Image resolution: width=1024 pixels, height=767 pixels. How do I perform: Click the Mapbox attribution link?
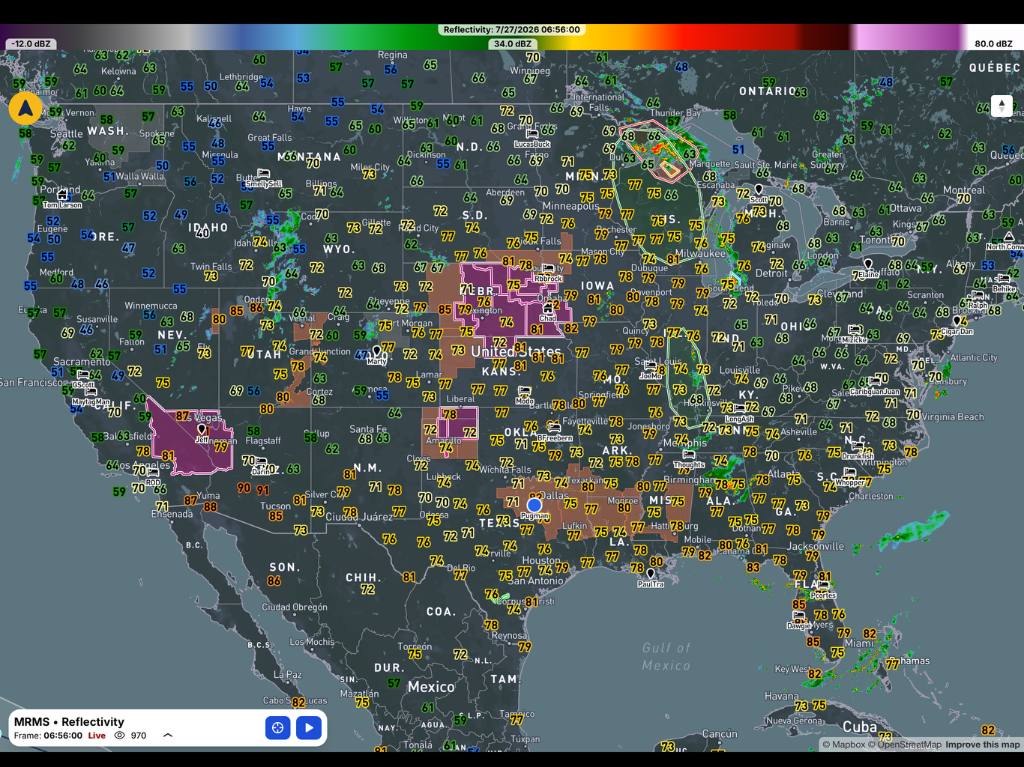pos(843,745)
